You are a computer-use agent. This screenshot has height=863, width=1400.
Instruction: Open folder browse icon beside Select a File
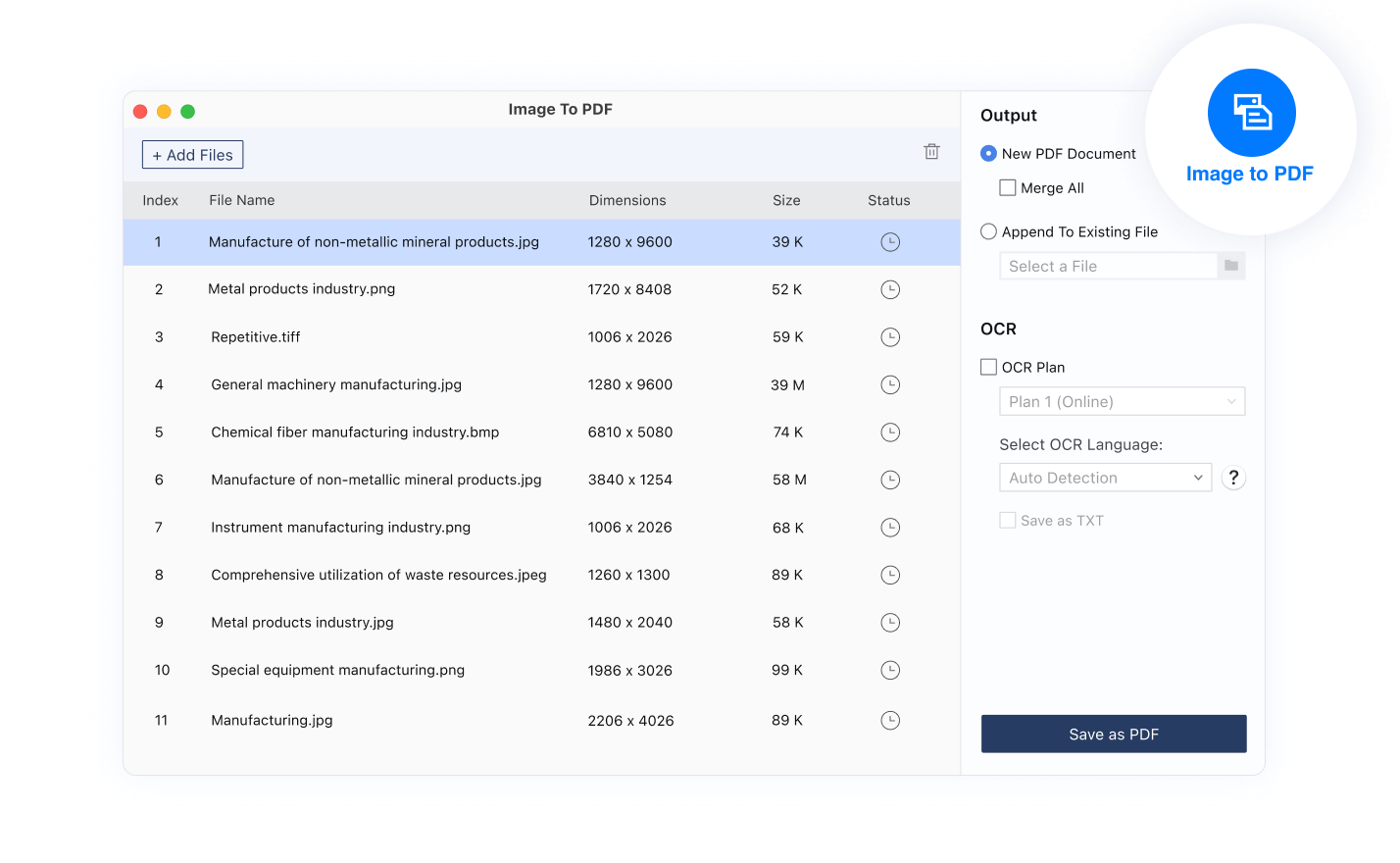pyautogui.click(x=1231, y=266)
